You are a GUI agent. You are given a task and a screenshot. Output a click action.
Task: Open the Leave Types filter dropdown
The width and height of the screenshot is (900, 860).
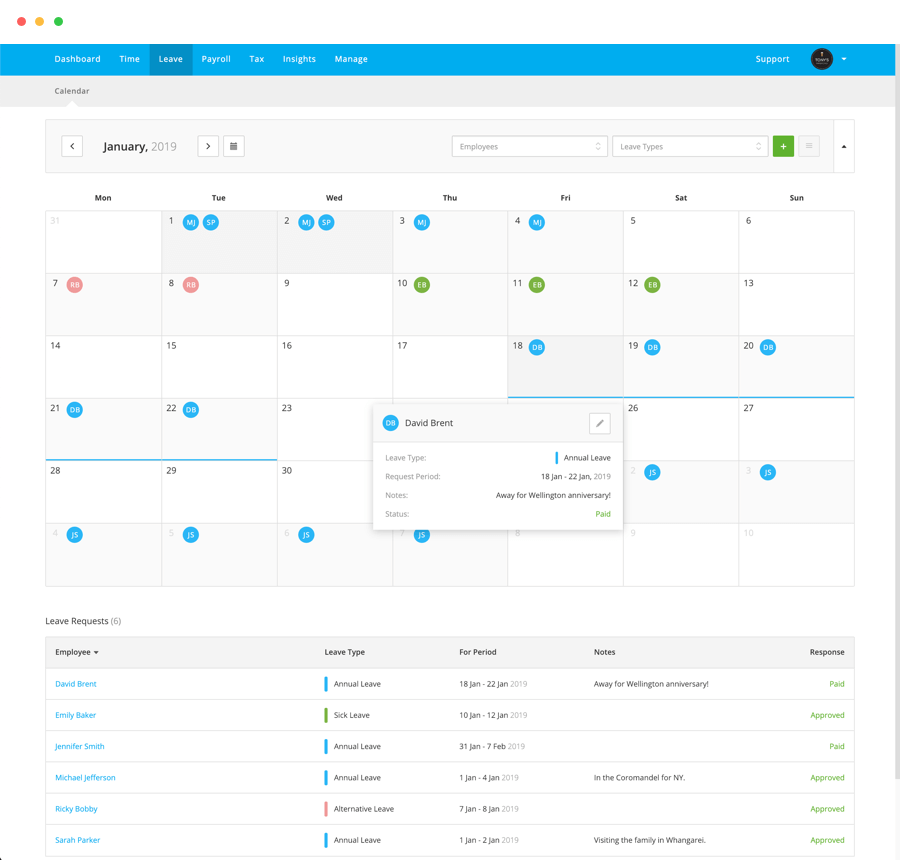690,146
